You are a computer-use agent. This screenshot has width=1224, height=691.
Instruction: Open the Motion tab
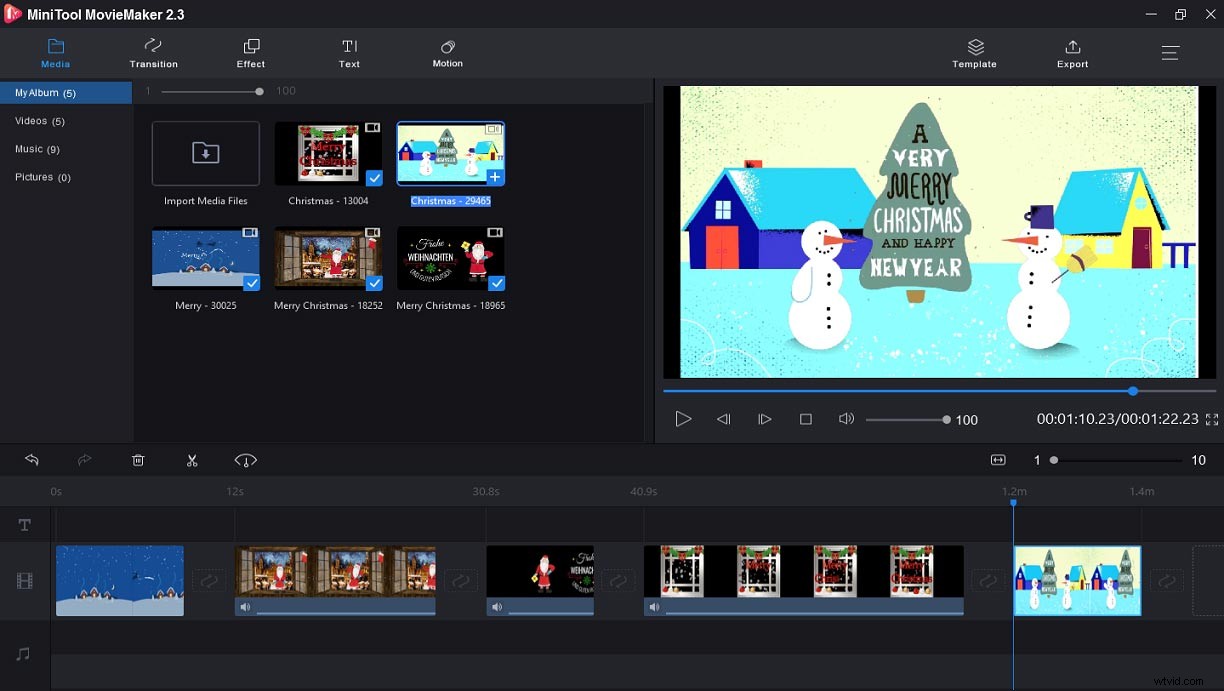point(447,53)
